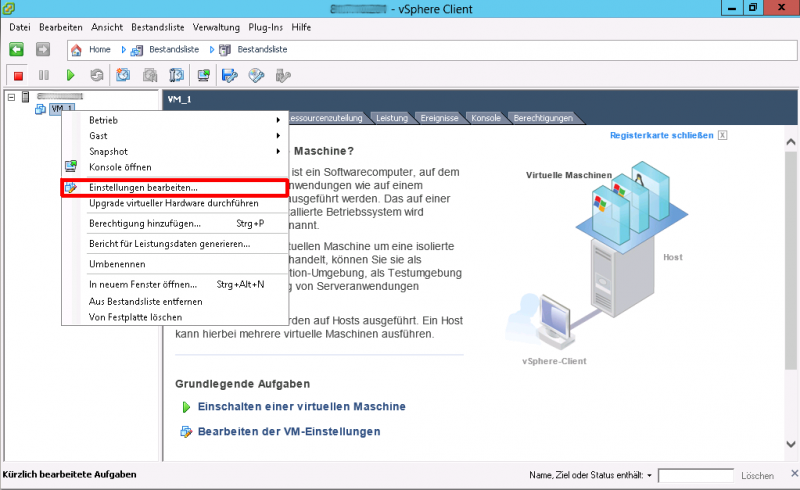This screenshot has width=800, height=490.
Task: Click the breadcrumb arrow after Home
Action: (123, 50)
